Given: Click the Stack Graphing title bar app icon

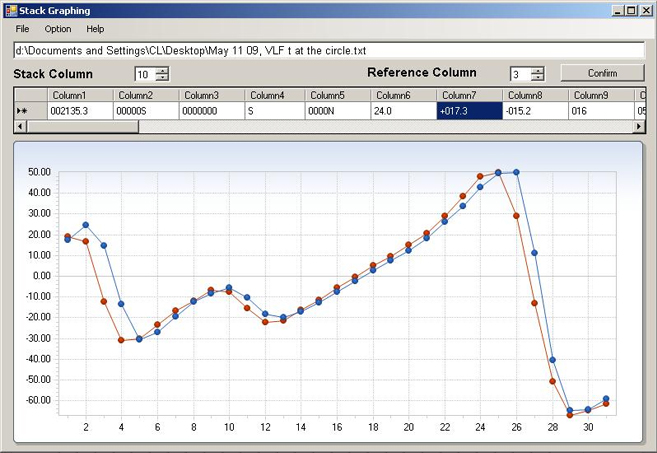Looking at the screenshot, I should tap(10, 10).
